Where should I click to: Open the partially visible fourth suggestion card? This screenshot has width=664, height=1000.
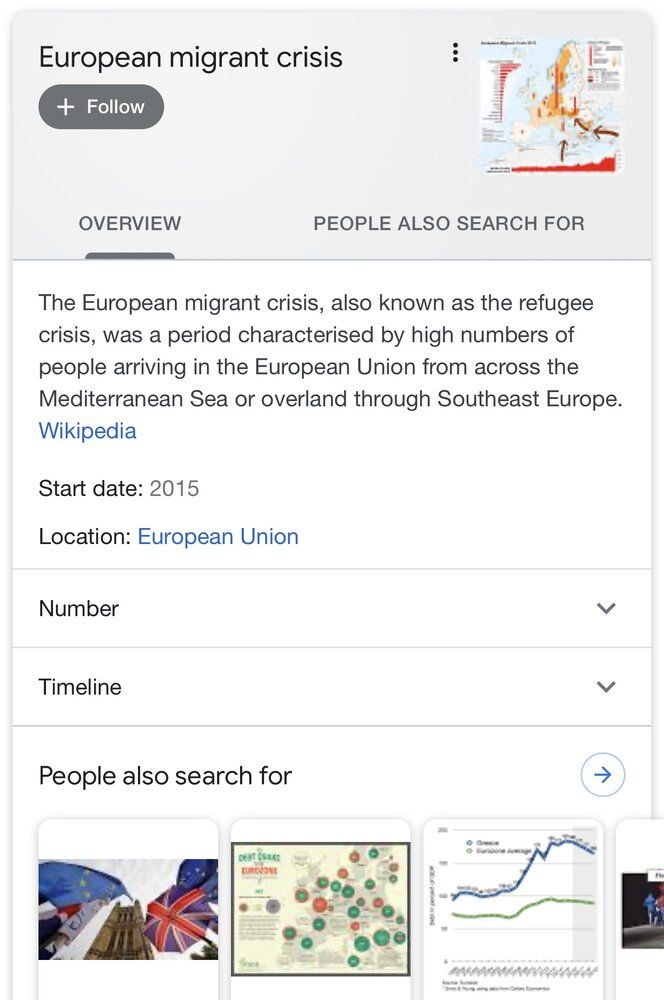[x=640, y=909]
